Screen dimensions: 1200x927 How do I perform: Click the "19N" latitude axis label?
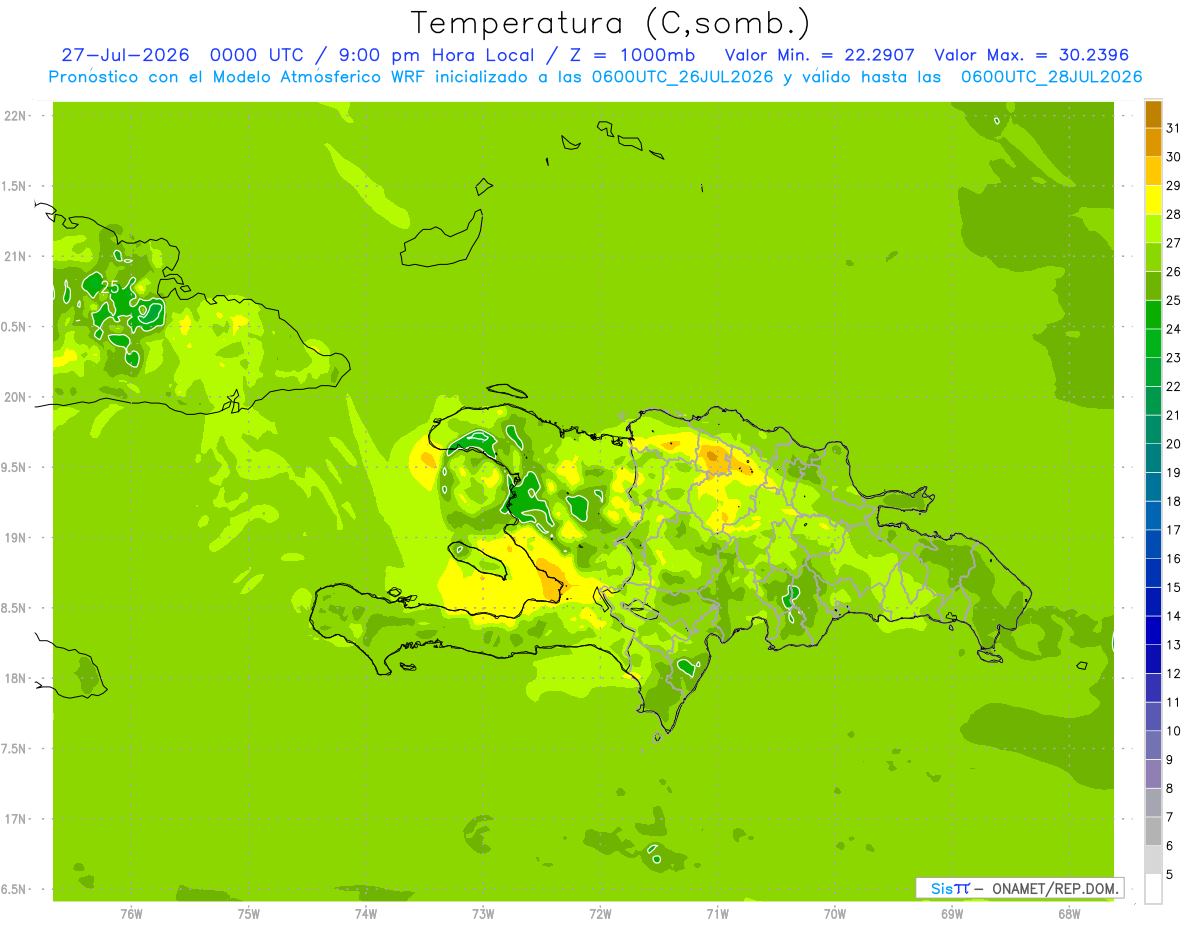15,537
